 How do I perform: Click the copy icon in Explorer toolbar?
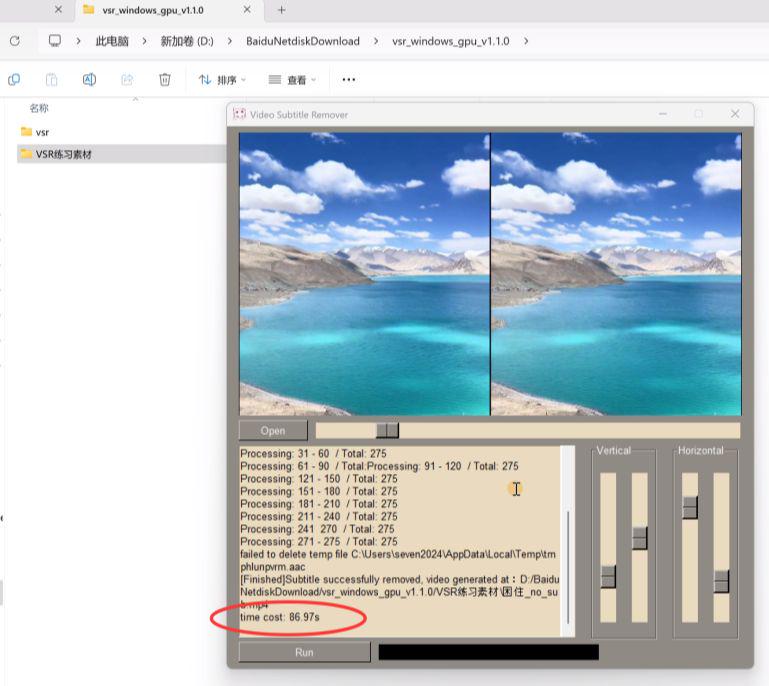click(14, 79)
